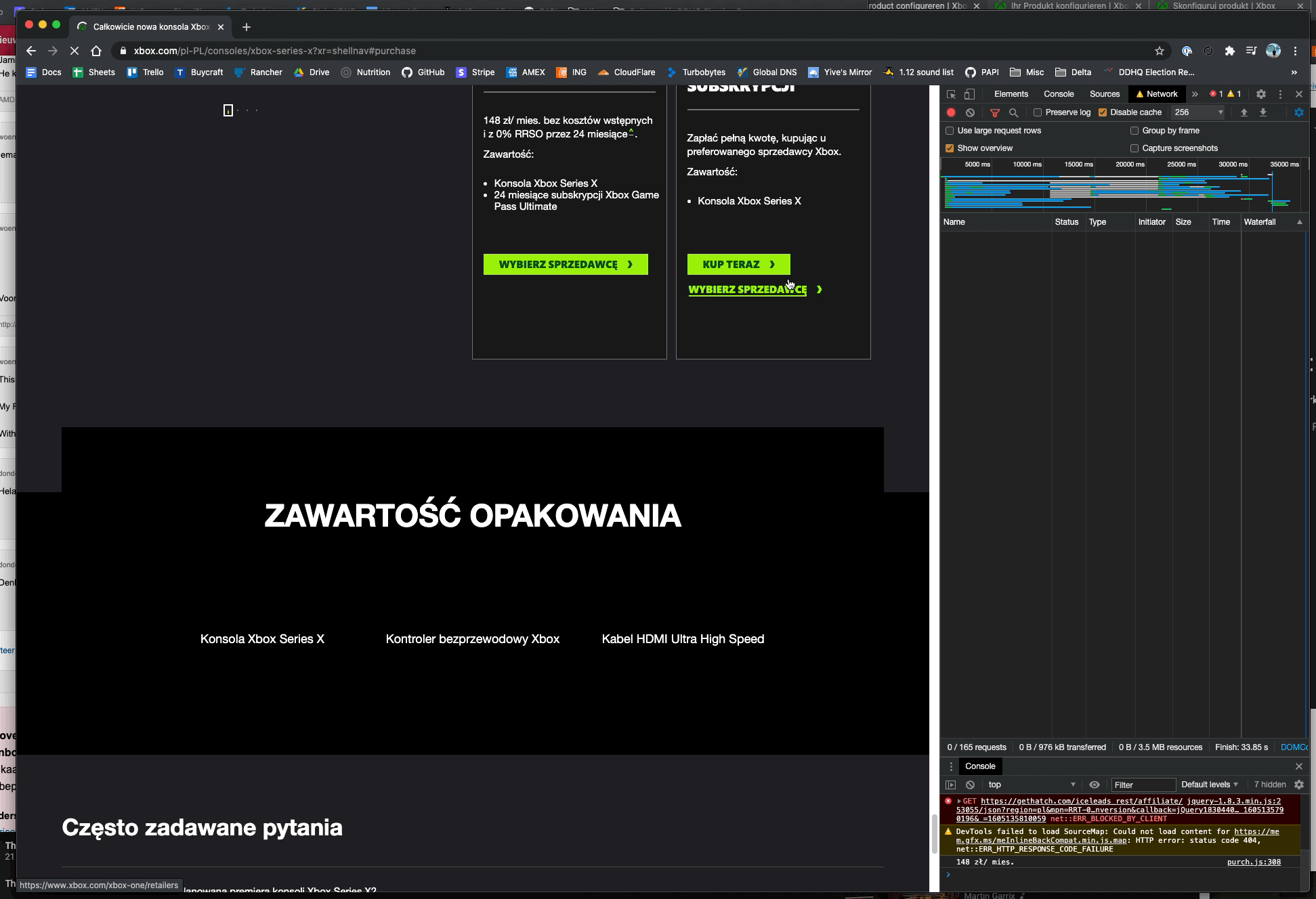Open the purch.js:308 source link
Image resolution: width=1316 pixels, height=899 pixels.
tap(1254, 862)
